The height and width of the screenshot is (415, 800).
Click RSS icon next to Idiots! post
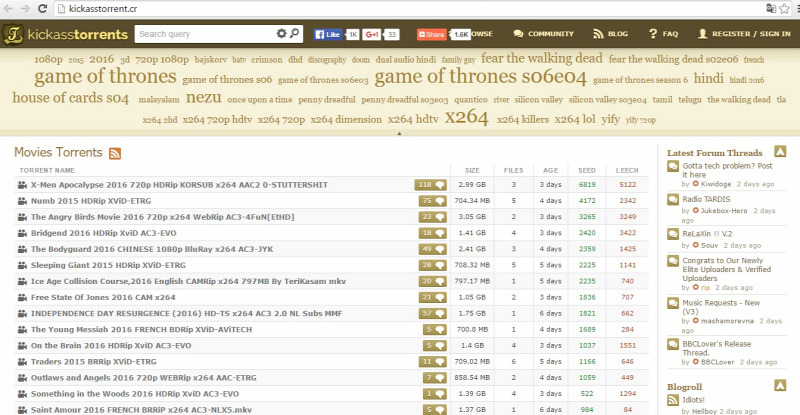[673, 401]
